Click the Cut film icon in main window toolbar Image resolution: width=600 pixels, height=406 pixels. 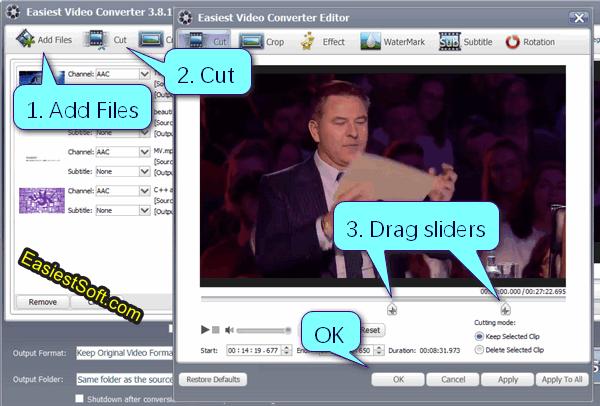[x=96, y=39]
